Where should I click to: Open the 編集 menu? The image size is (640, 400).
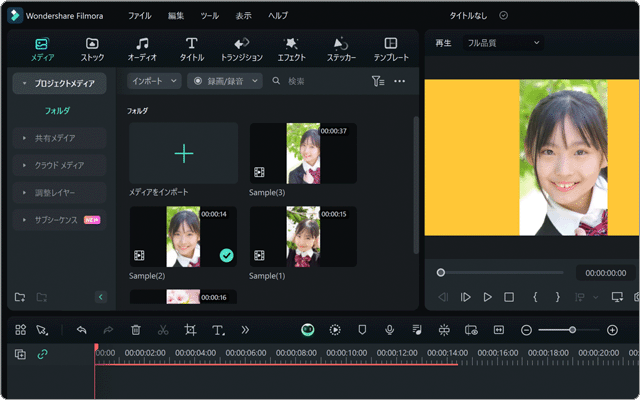point(176,16)
